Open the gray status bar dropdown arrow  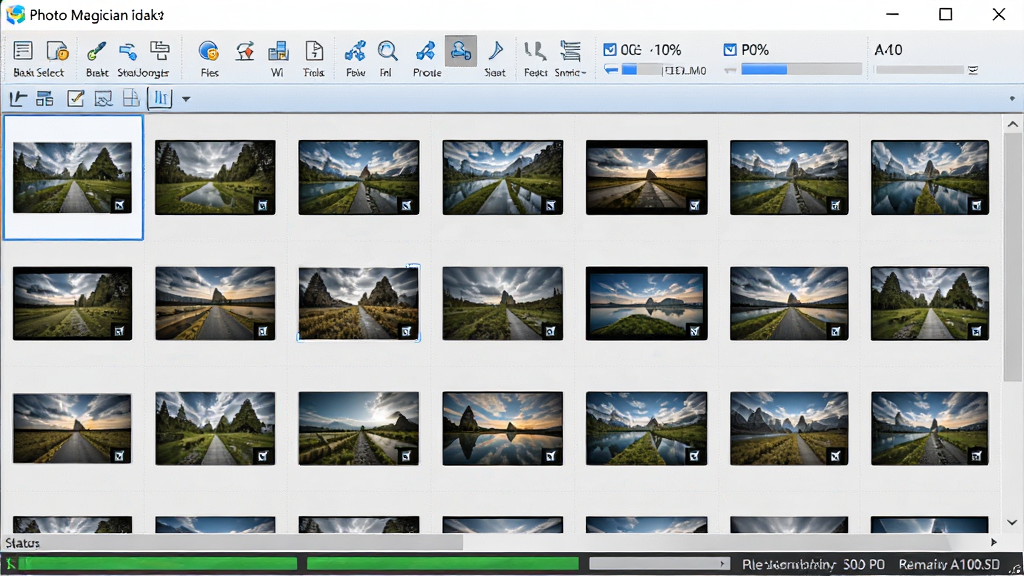click(x=722, y=564)
